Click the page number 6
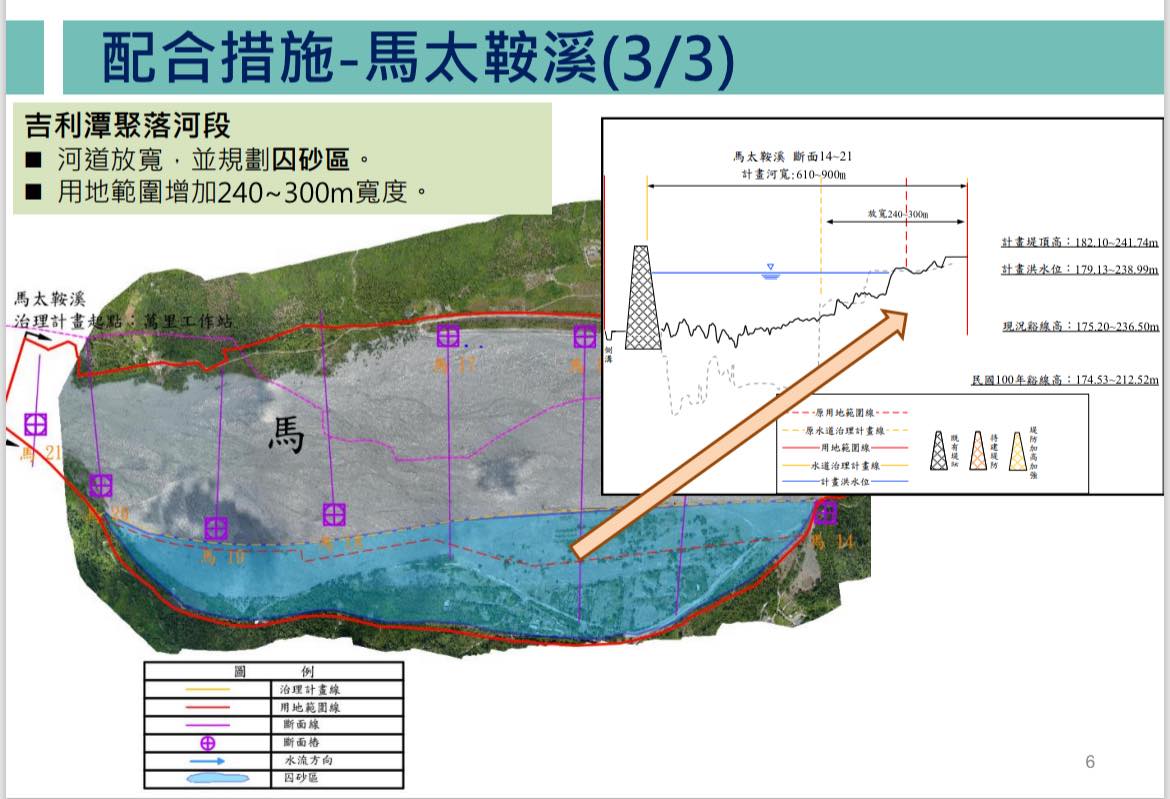1170x799 pixels. (1090, 762)
